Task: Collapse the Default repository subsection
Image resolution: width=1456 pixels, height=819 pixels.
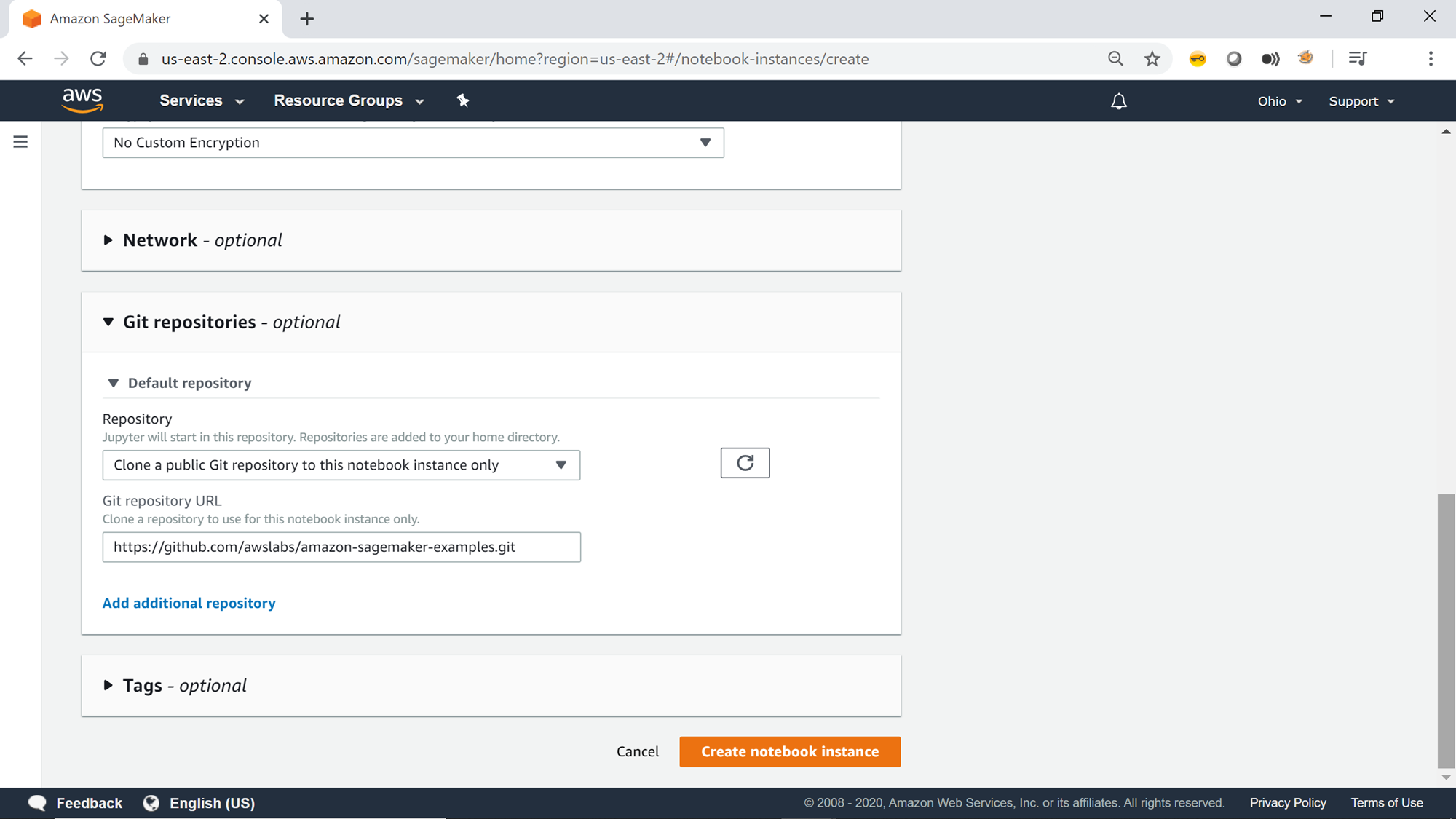Action: [x=113, y=383]
